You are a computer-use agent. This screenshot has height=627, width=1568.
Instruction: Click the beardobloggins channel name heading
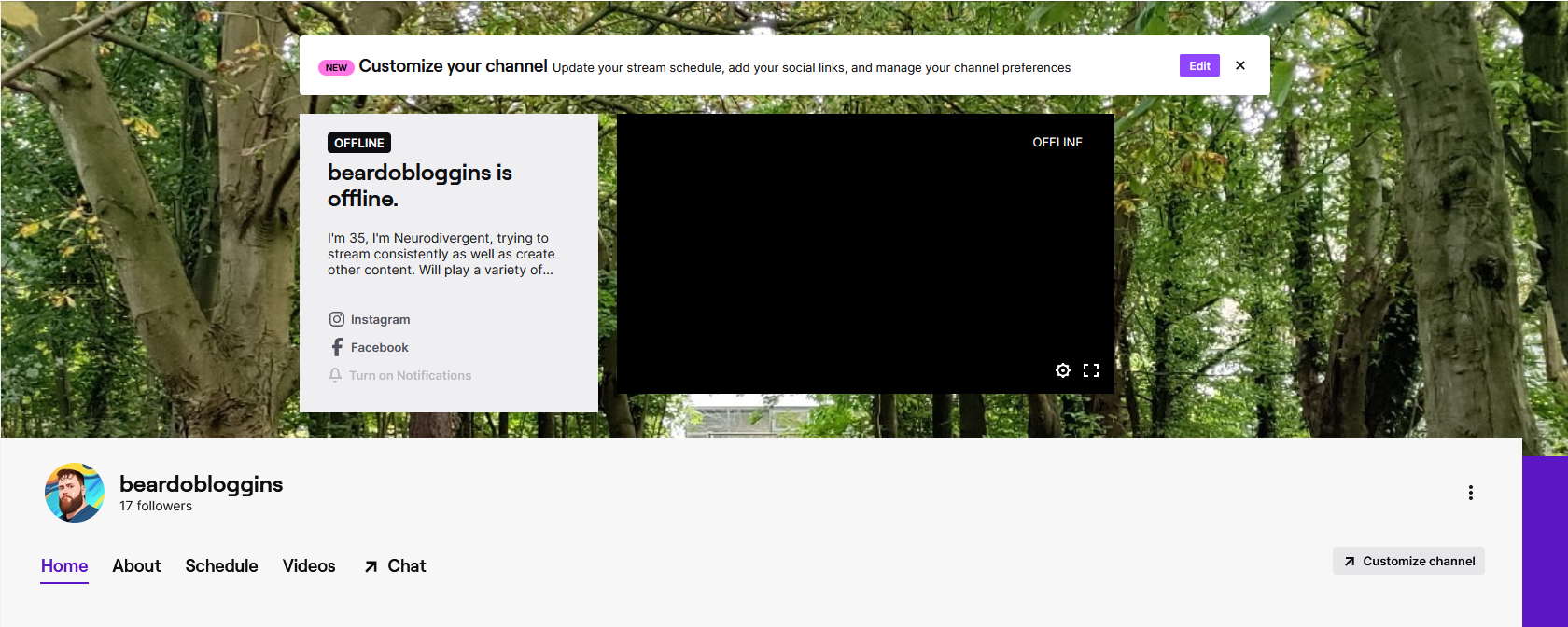tap(201, 484)
